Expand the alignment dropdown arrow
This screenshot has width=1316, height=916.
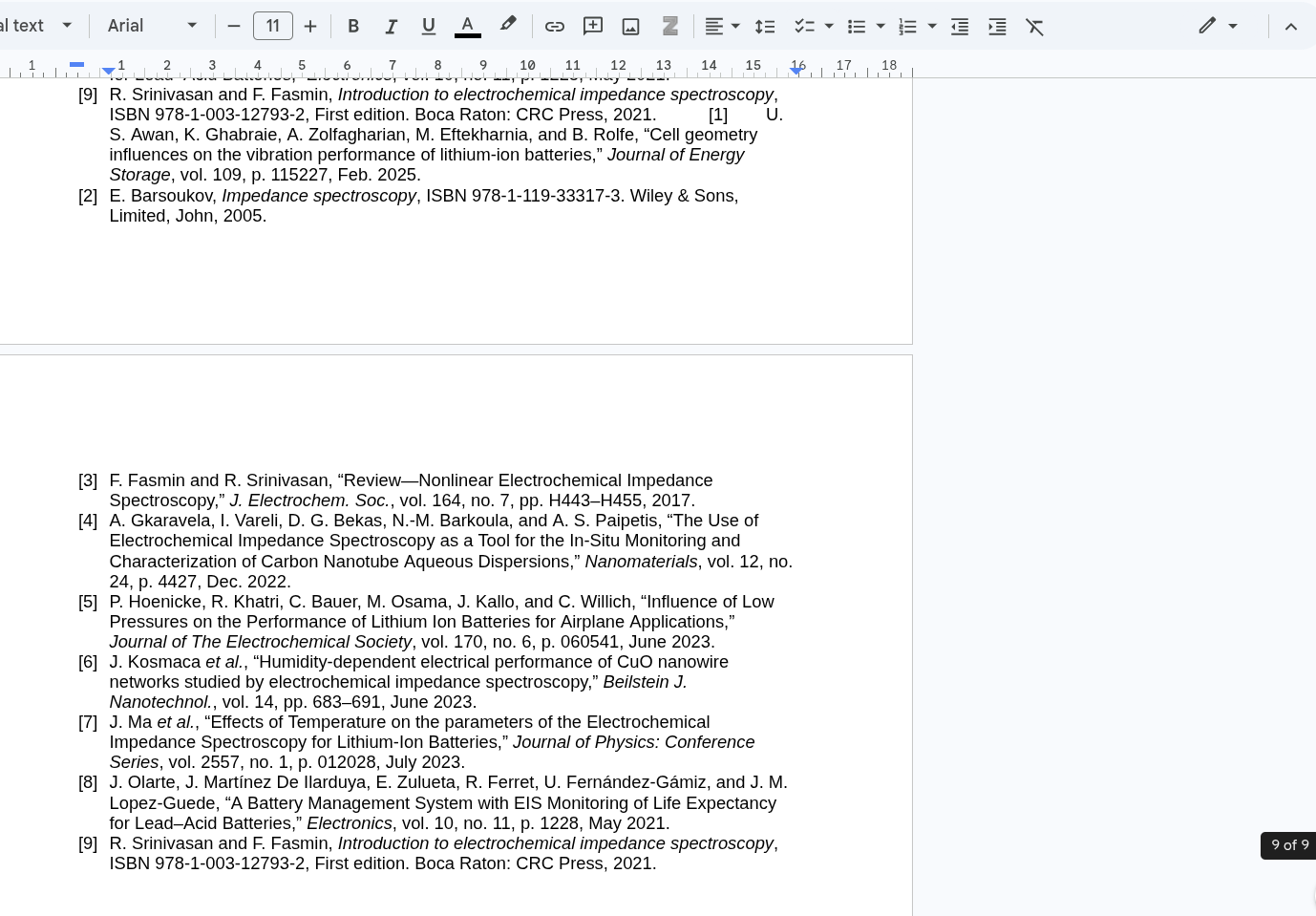point(735,26)
